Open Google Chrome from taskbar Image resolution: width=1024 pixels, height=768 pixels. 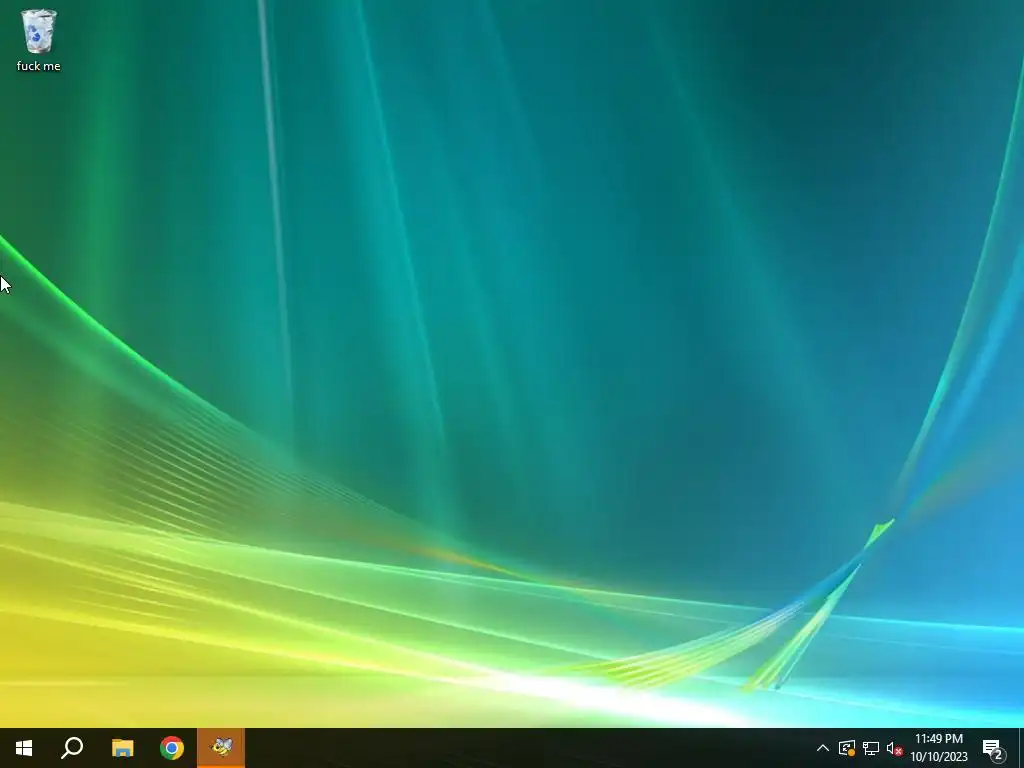[172, 748]
